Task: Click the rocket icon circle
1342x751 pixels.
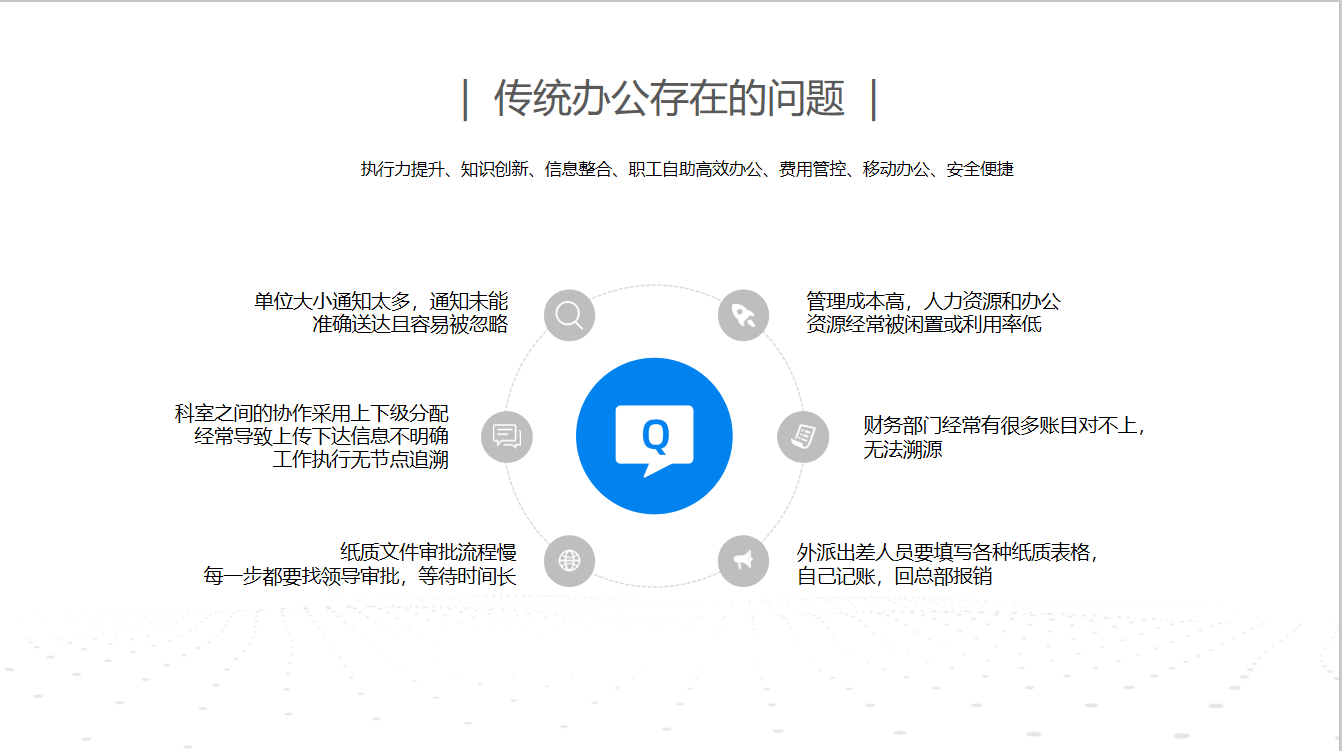Action: (743, 315)
